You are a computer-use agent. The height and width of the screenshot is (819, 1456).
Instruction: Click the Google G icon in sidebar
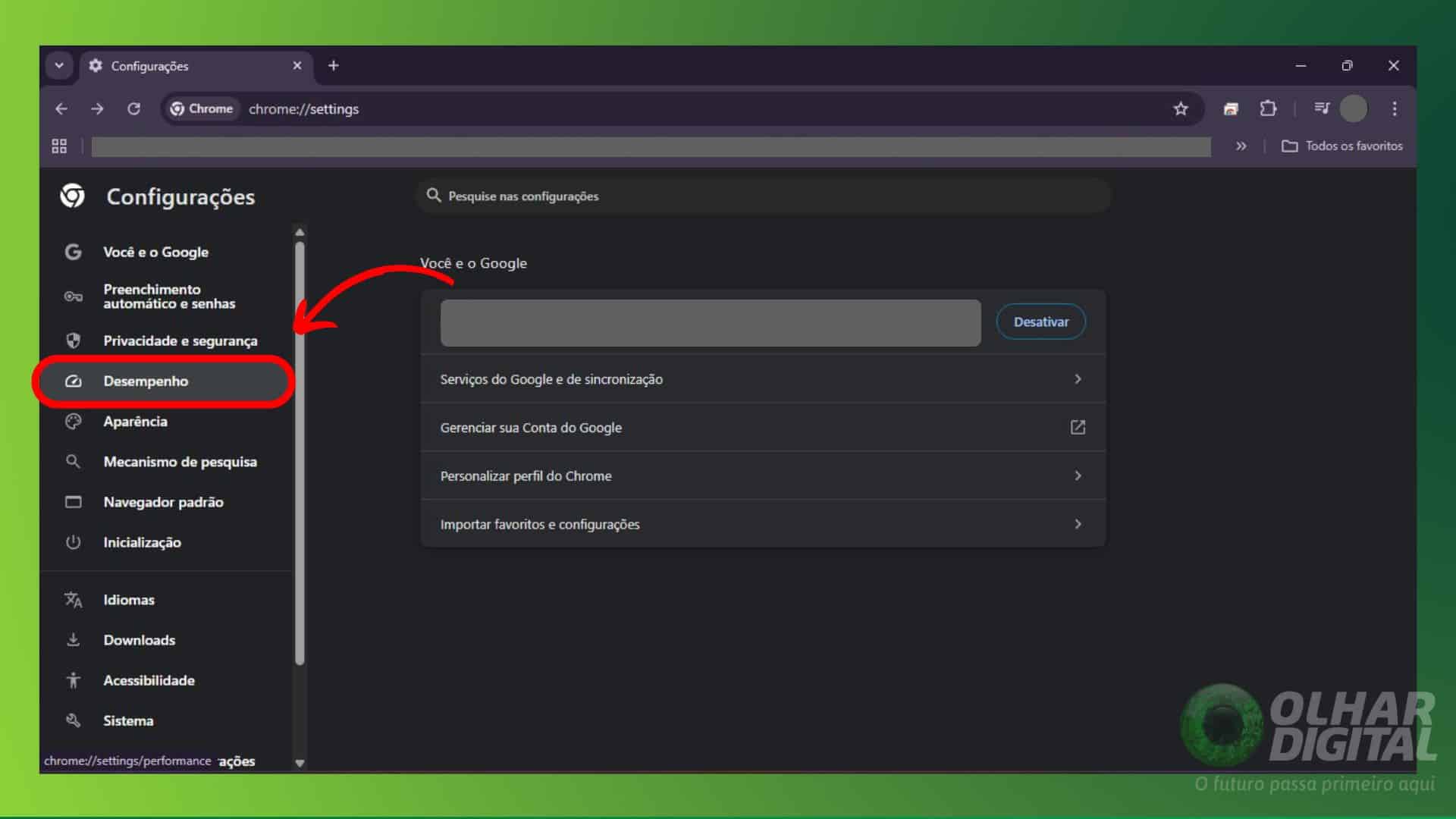pyautogui.click(x=73, y=252)
